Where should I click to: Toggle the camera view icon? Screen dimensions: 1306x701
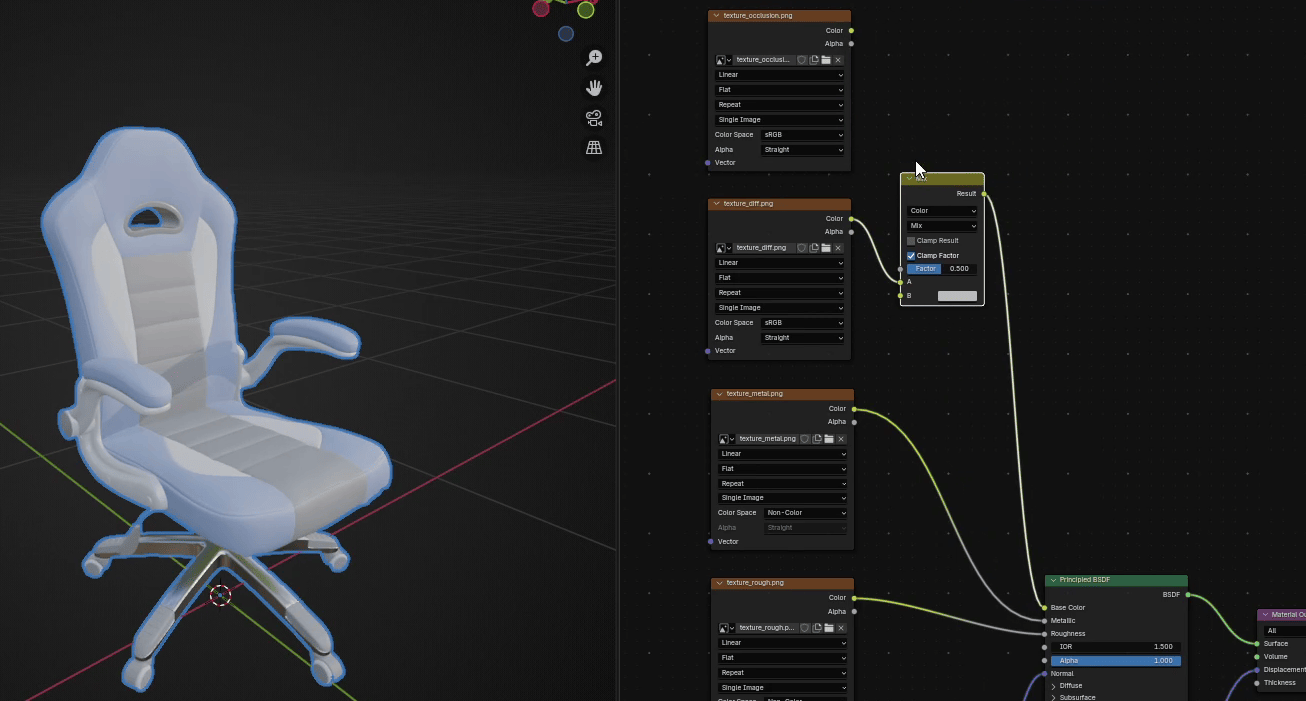click(594, 118)
